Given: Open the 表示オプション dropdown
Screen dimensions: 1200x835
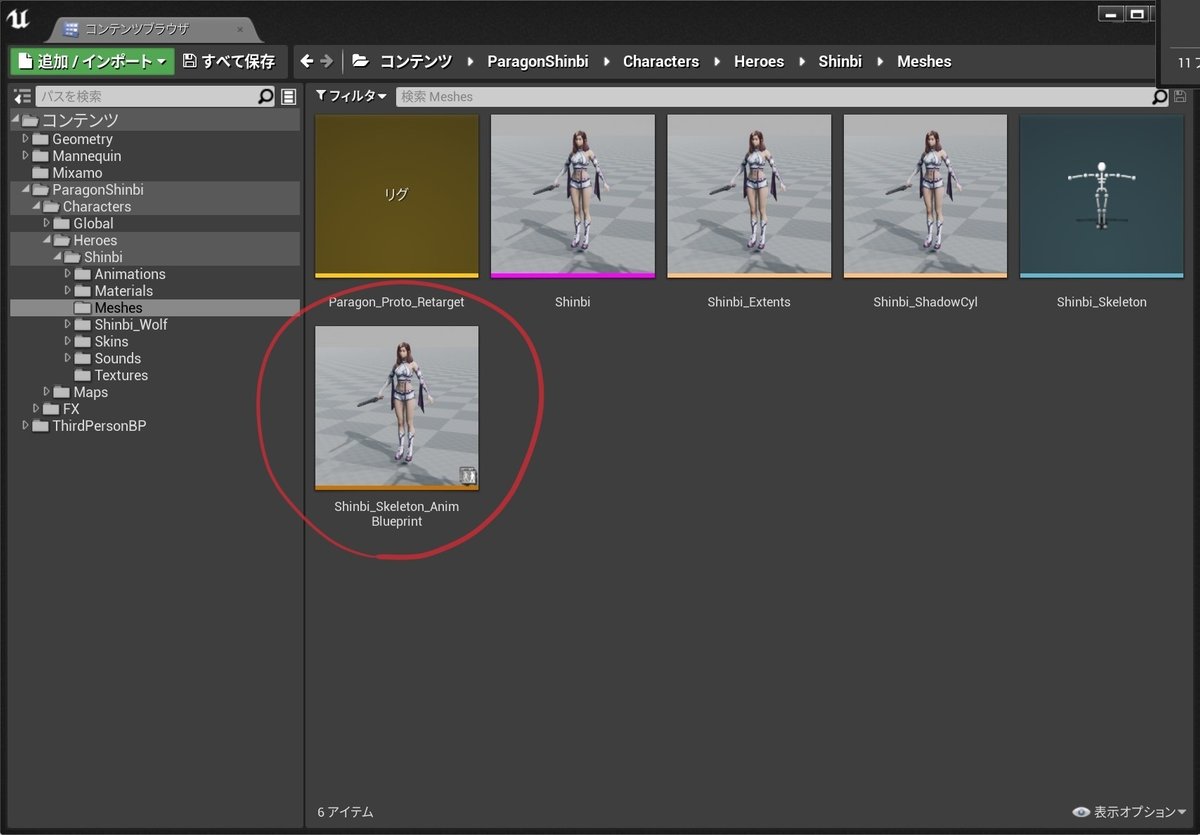Looking at the screenshot, I should pos(1131,812).
